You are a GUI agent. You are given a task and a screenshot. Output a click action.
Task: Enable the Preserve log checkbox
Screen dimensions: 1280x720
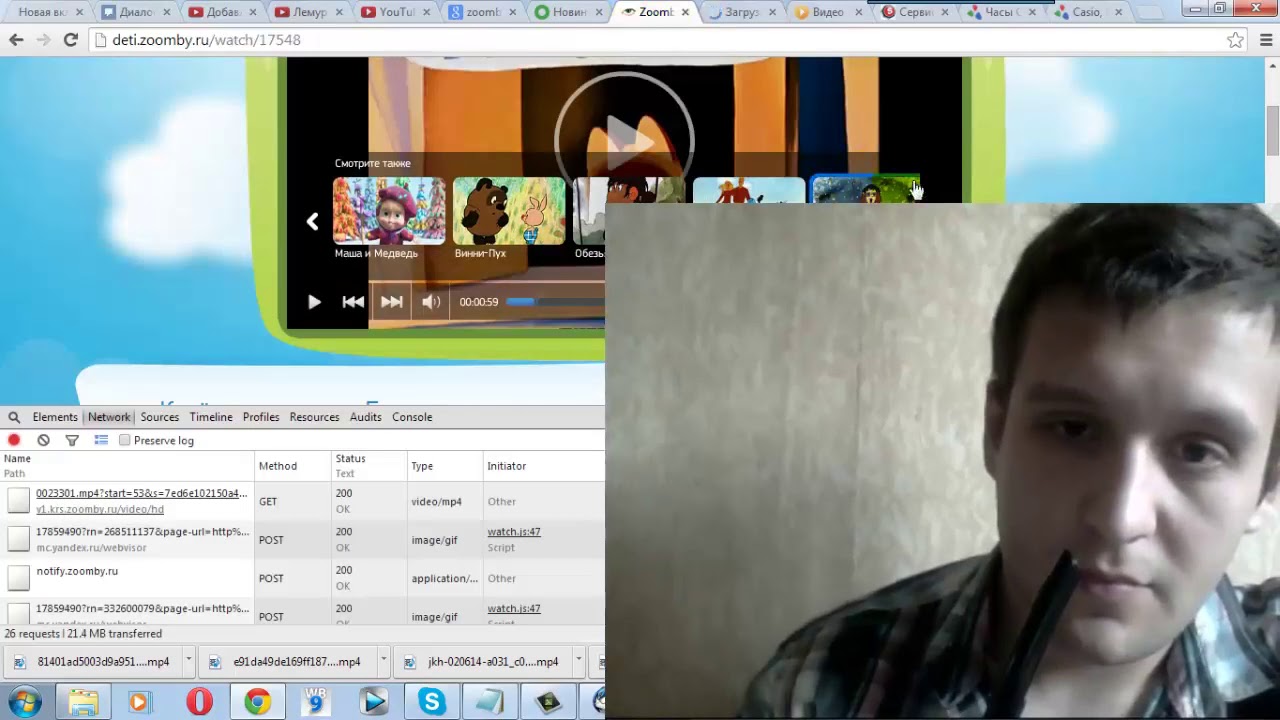tap(125, 440)
